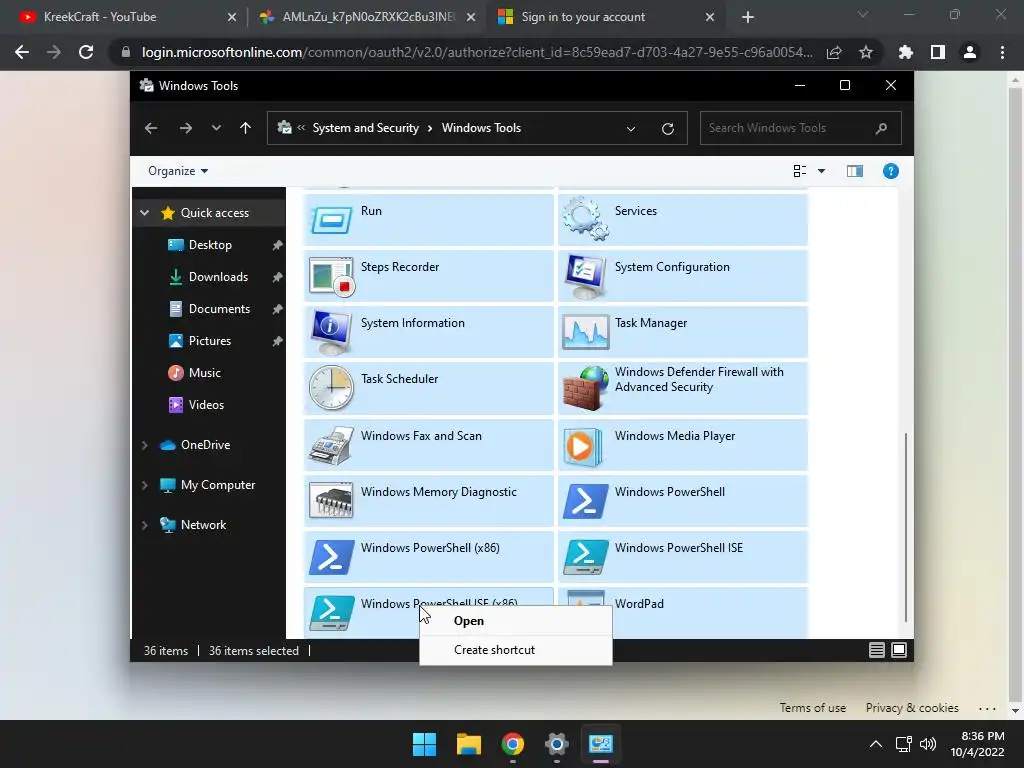The width and height of the screenshot is (1024, 768).
Task: Click Privacy & cookies link
Action: pyautogui.click(x=912, y=708)
